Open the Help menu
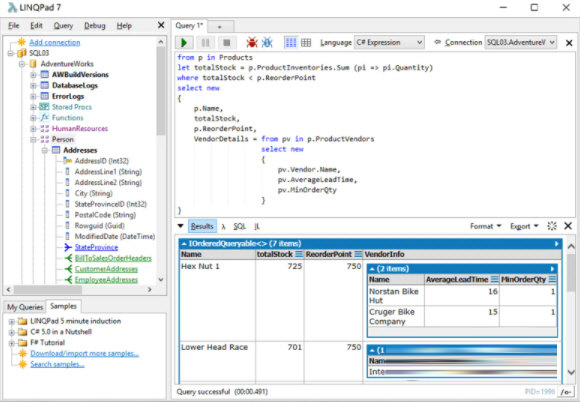580x402 pixels. click(x=124, y=26)
